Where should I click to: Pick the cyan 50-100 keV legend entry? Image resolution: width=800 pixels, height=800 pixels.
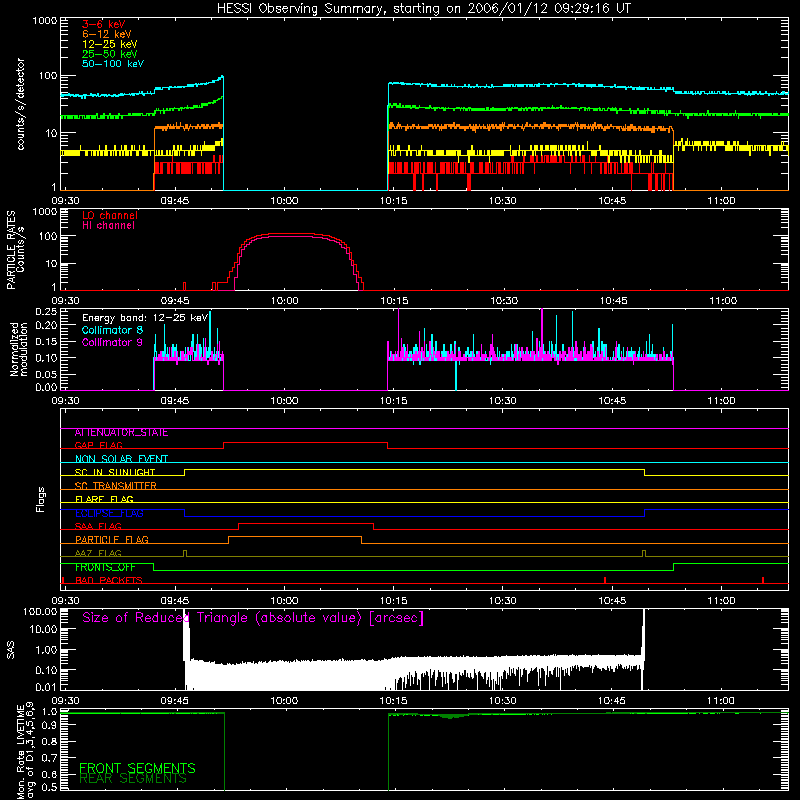pyautogui.click(x=113, y=64)
